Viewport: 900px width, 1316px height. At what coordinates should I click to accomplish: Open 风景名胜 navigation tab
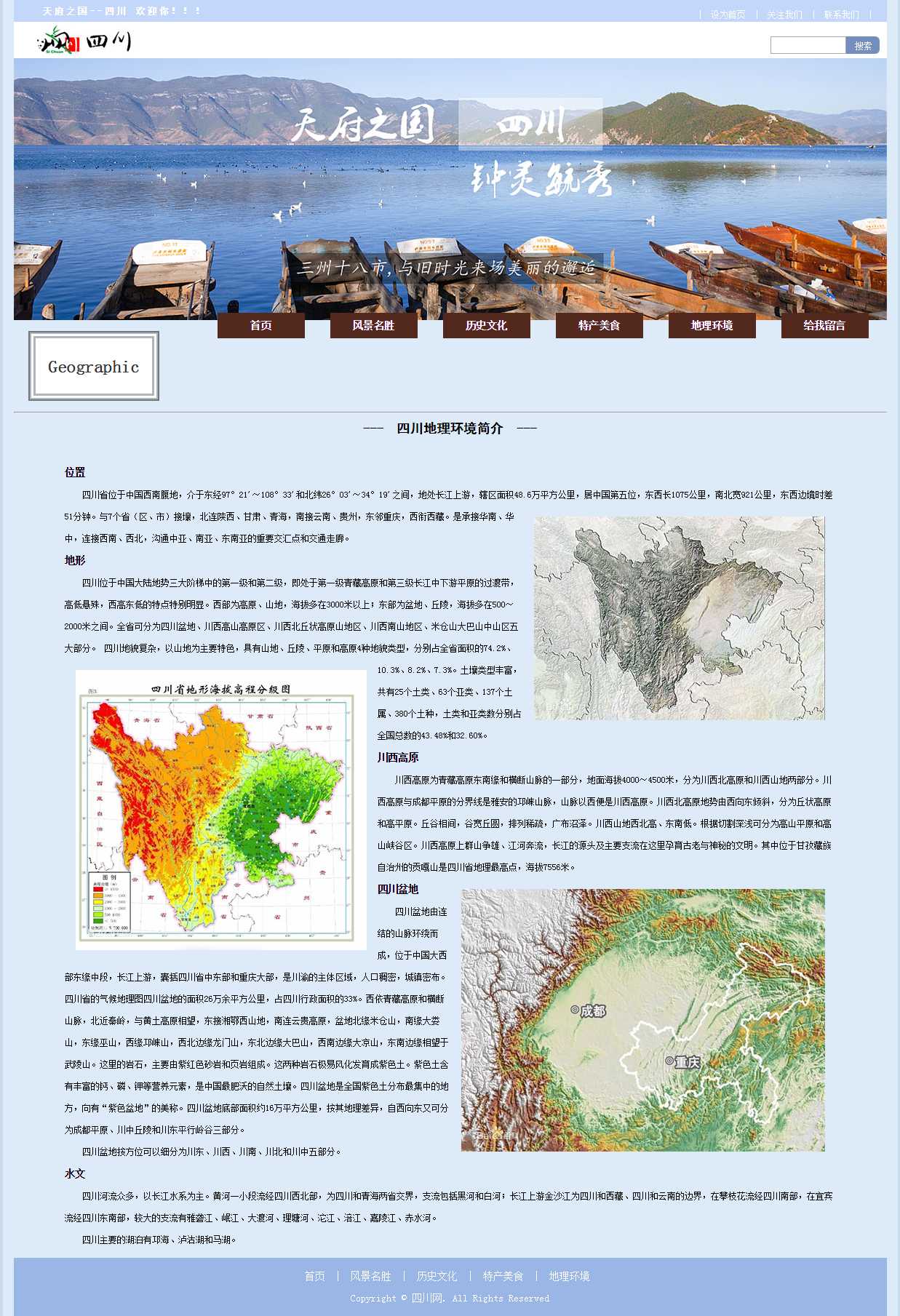point(373,326)
